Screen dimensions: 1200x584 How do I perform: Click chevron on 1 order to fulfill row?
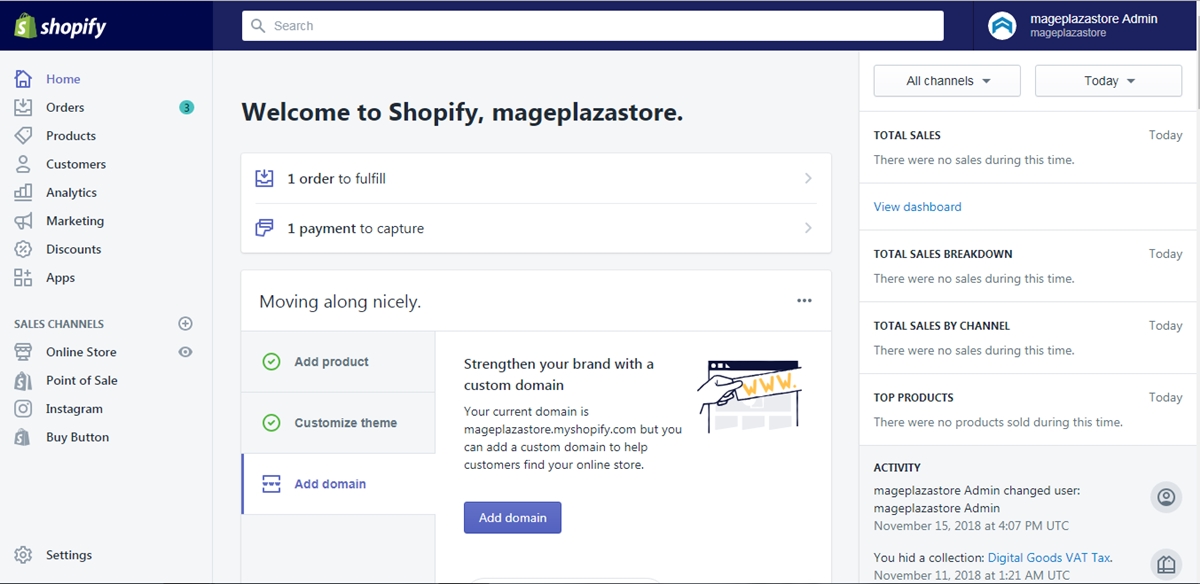pos(808,178)
